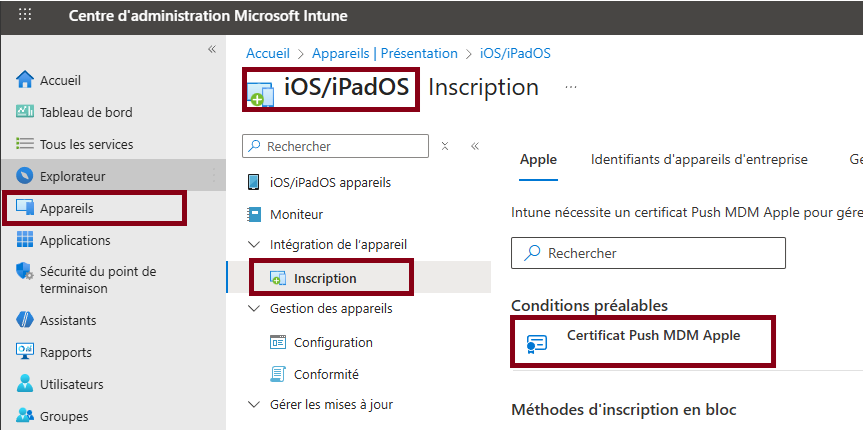Click the Groupes people icon
This screenshot has height=430, width=863.
point(25,416)
